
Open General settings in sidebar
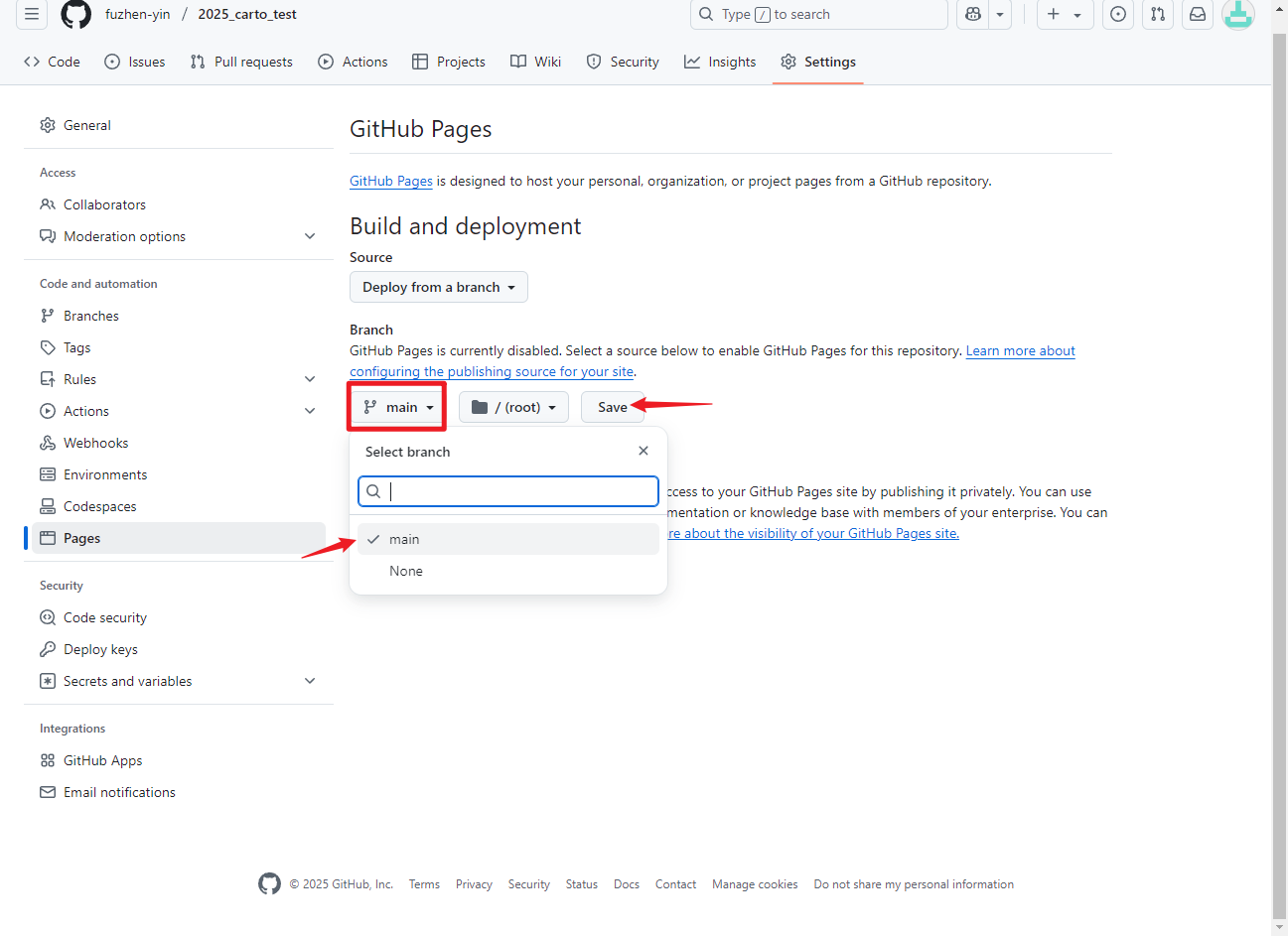coord(179,125)
